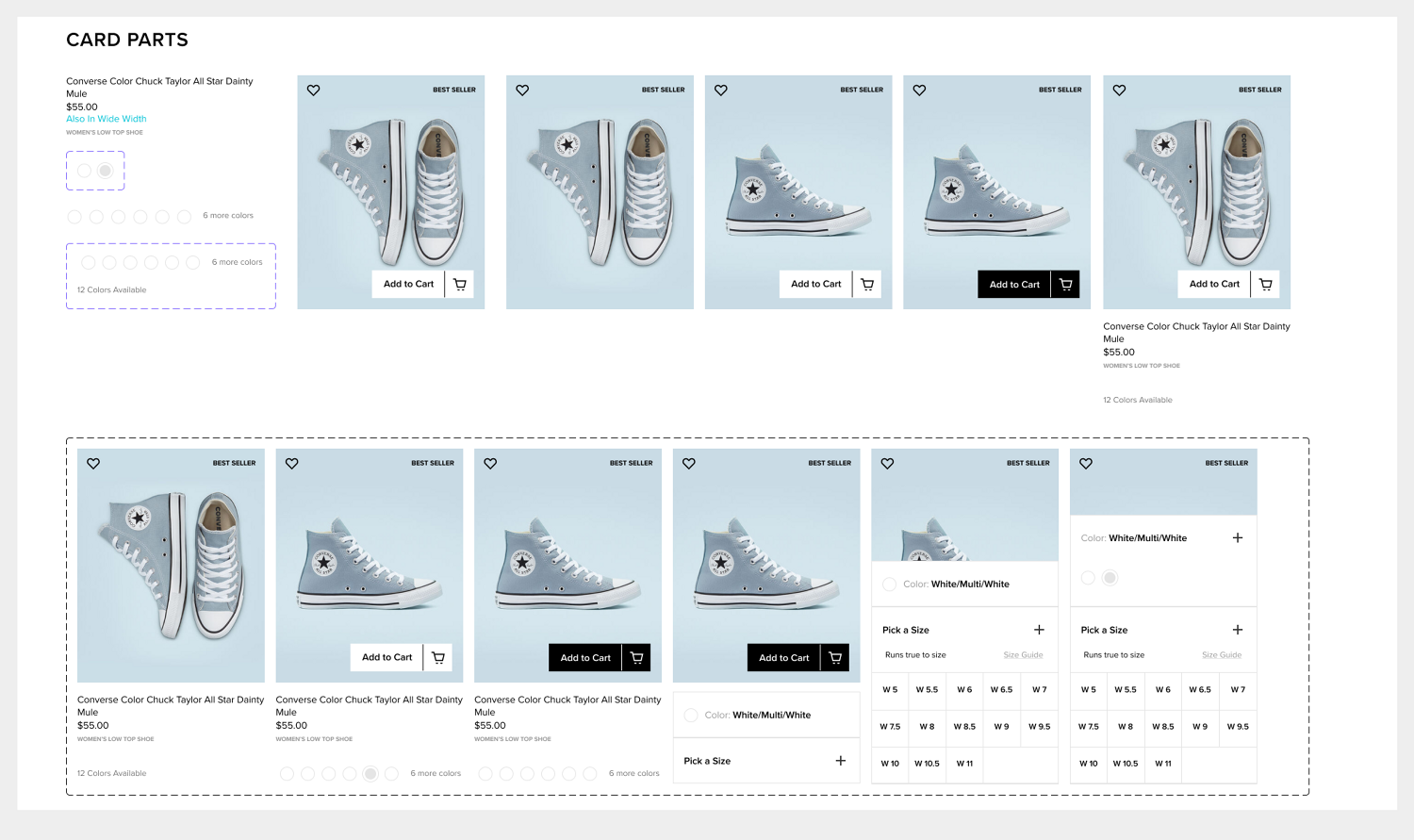Select highlighted swatch in white Add to Cart card row

pyautogui.click(x=370, y=774)
